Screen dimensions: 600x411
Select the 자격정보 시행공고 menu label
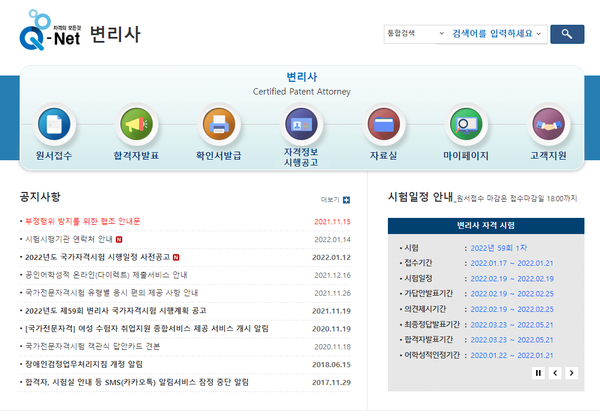click(x=301, y=157)
